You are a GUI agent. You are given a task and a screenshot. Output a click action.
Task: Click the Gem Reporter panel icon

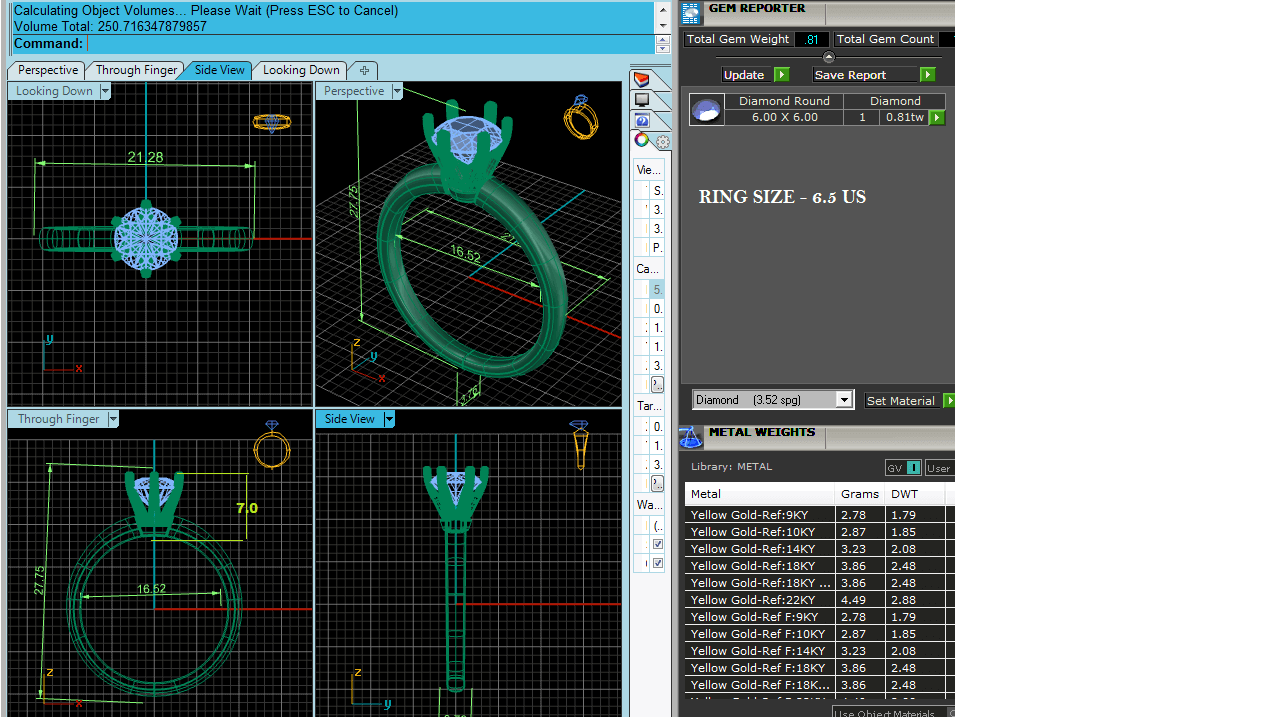690,12
